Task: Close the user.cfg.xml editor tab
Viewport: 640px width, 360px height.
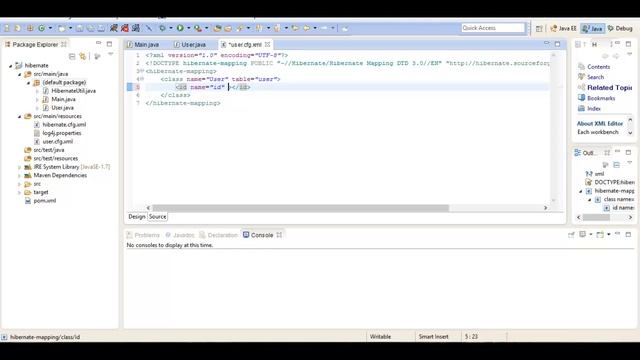Action: (x=267, y=44)
